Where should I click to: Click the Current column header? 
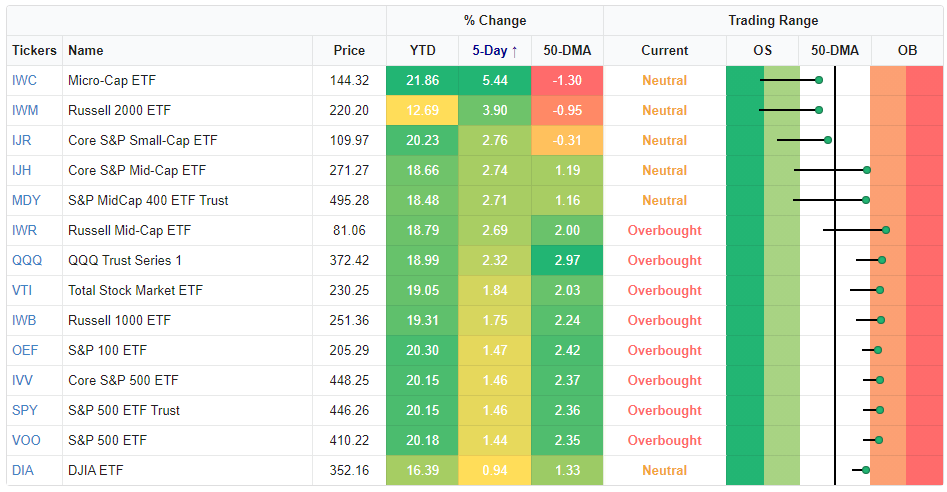664,50
